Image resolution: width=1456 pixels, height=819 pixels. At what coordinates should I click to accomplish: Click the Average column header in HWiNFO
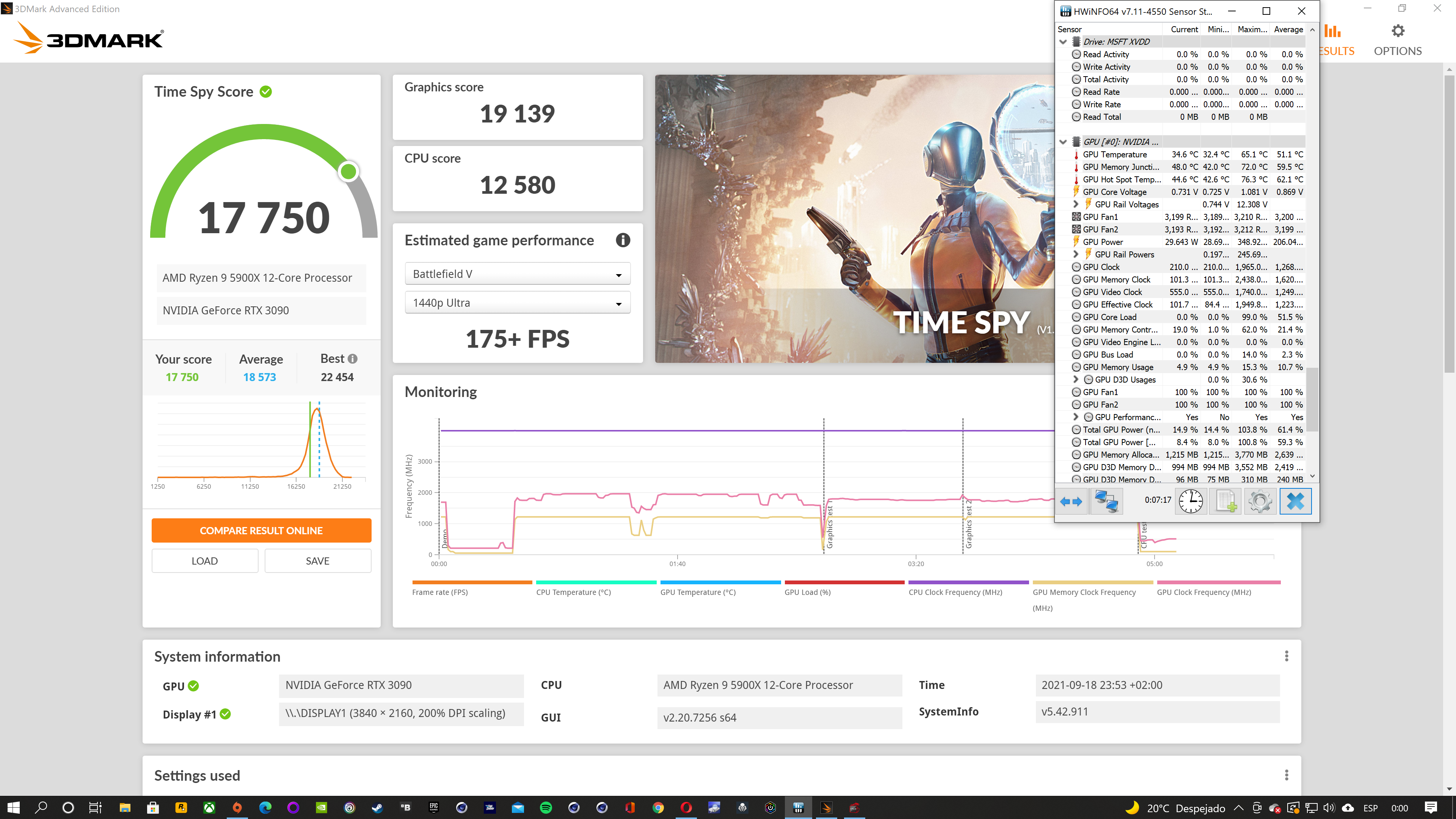pos(1288,30)
